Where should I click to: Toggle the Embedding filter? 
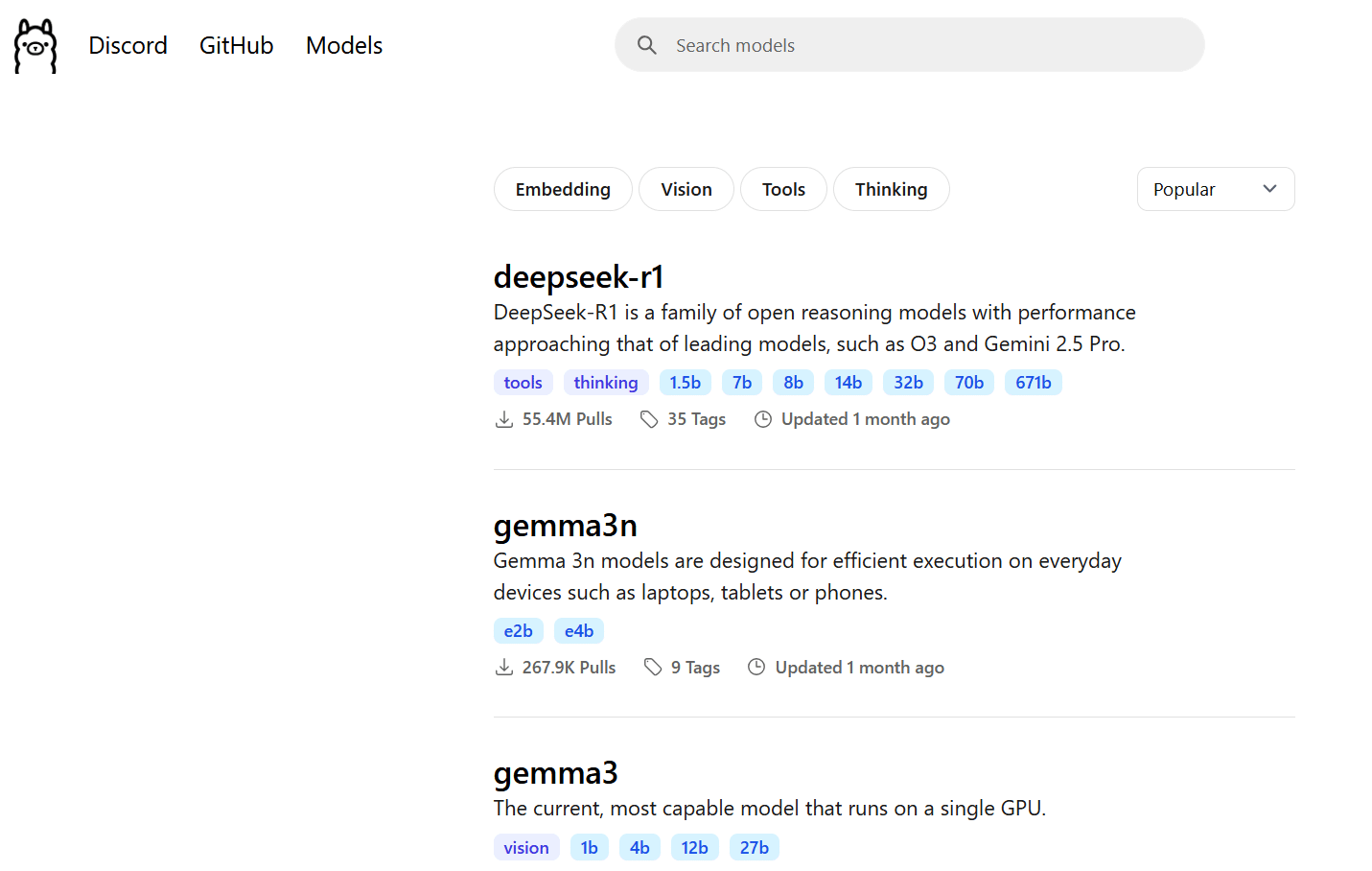(x=563, y=189)
